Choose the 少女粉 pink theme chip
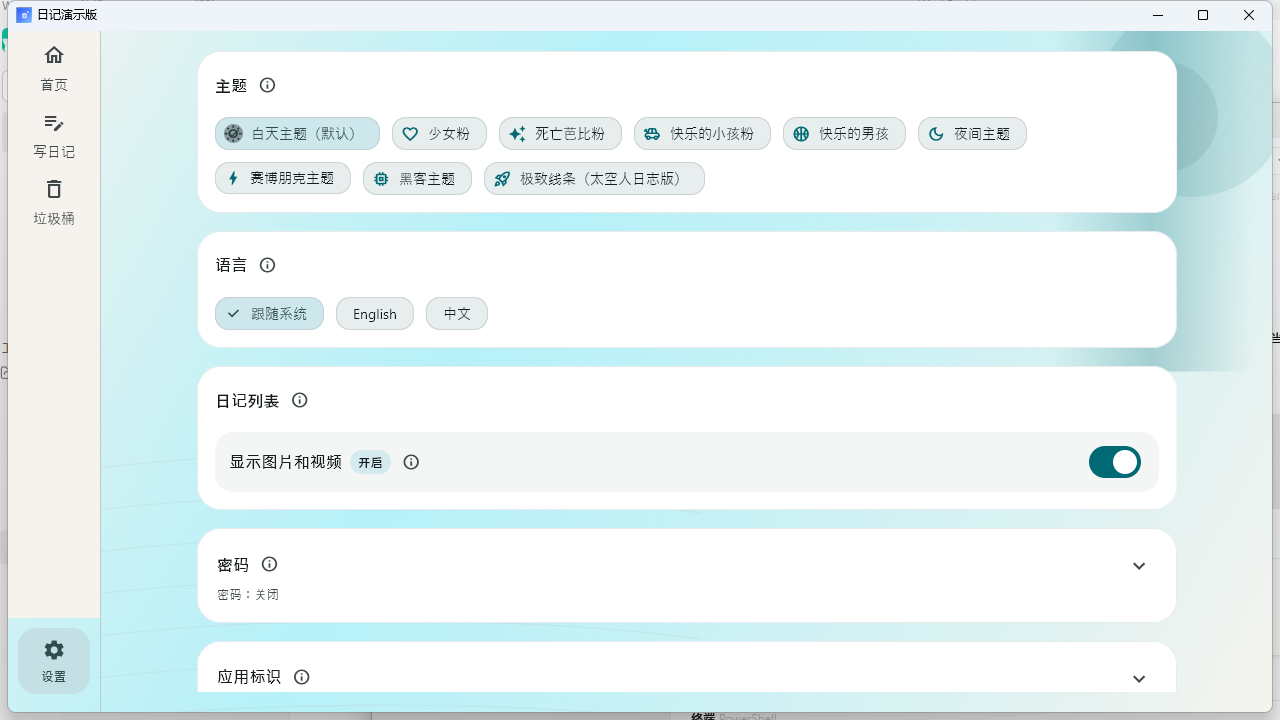This screenshot has width=1280, height=720. point(439,133)
